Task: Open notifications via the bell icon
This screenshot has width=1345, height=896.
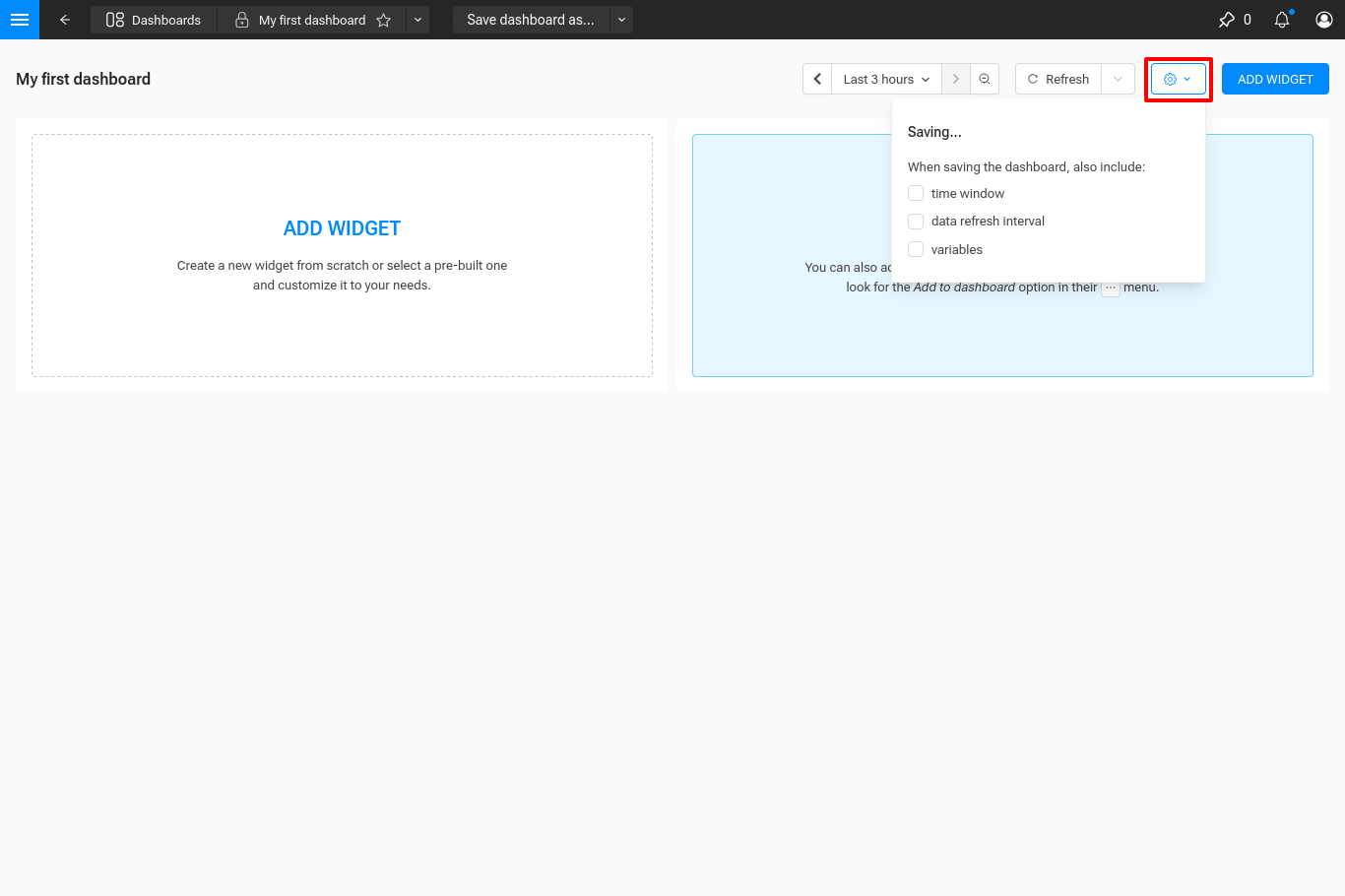Action: pos(1282,19)
